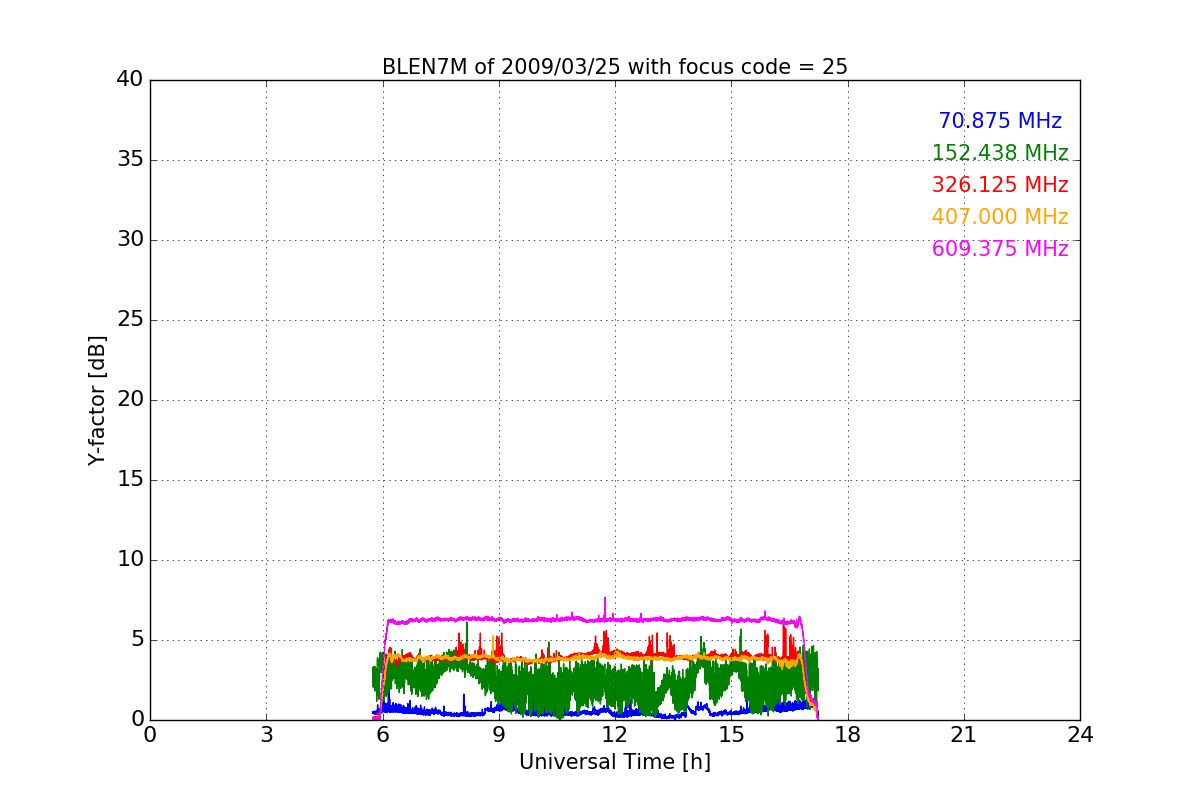Viewport: 1200px width, 800px height.
Task: Click the x-axis tick label 9
Action: [x=499, y=735]
